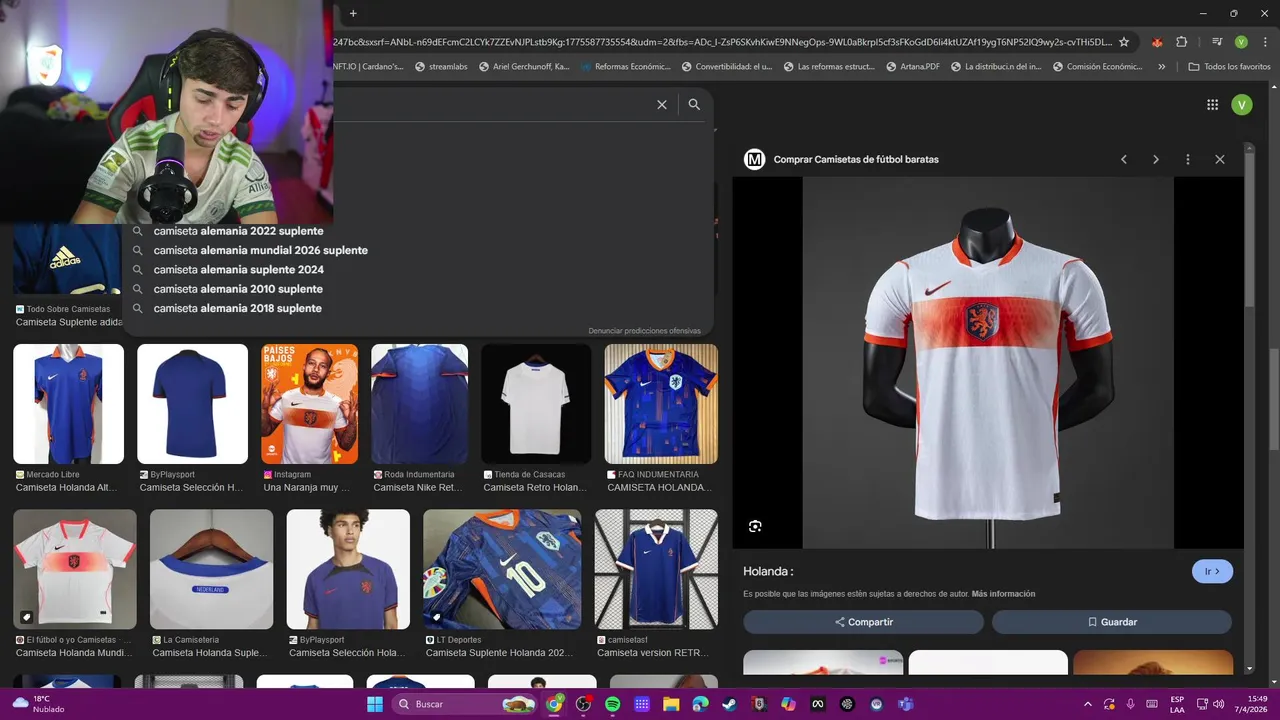Image resolution: width=1280 pixels, height=720 pixels.
Task: Search this image with Google Lens
Action: point(755,526)
